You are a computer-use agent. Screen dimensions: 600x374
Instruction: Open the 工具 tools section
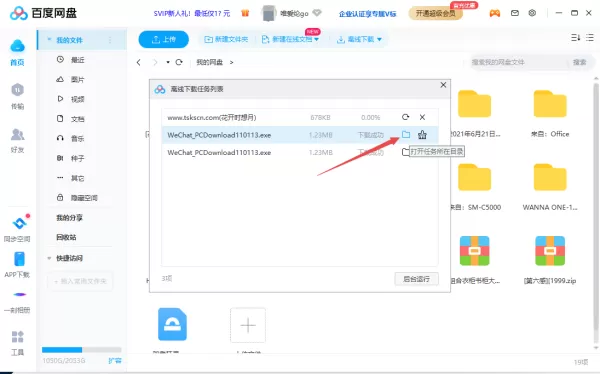pos(17,343)
